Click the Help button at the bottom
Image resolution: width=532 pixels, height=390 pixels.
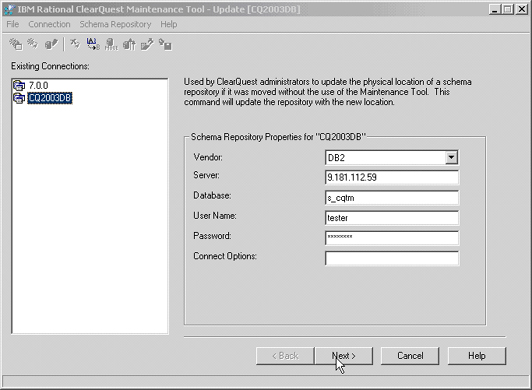tap(477, 356)
